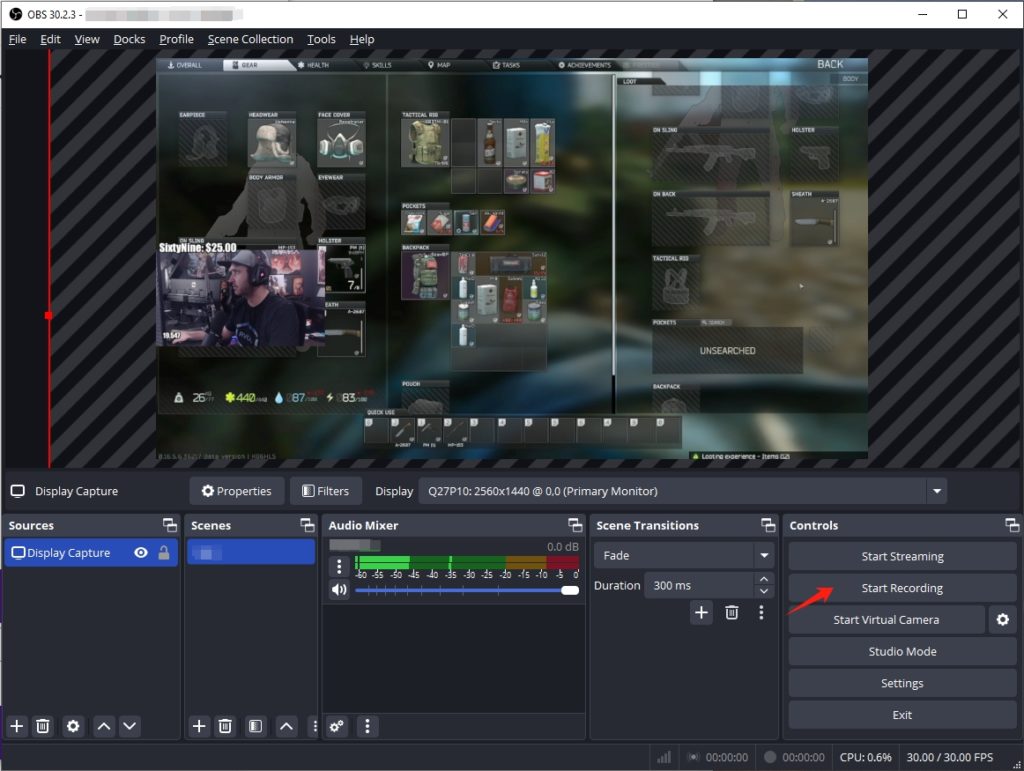
Task: Click the Exit button
Action: [902, 715]
